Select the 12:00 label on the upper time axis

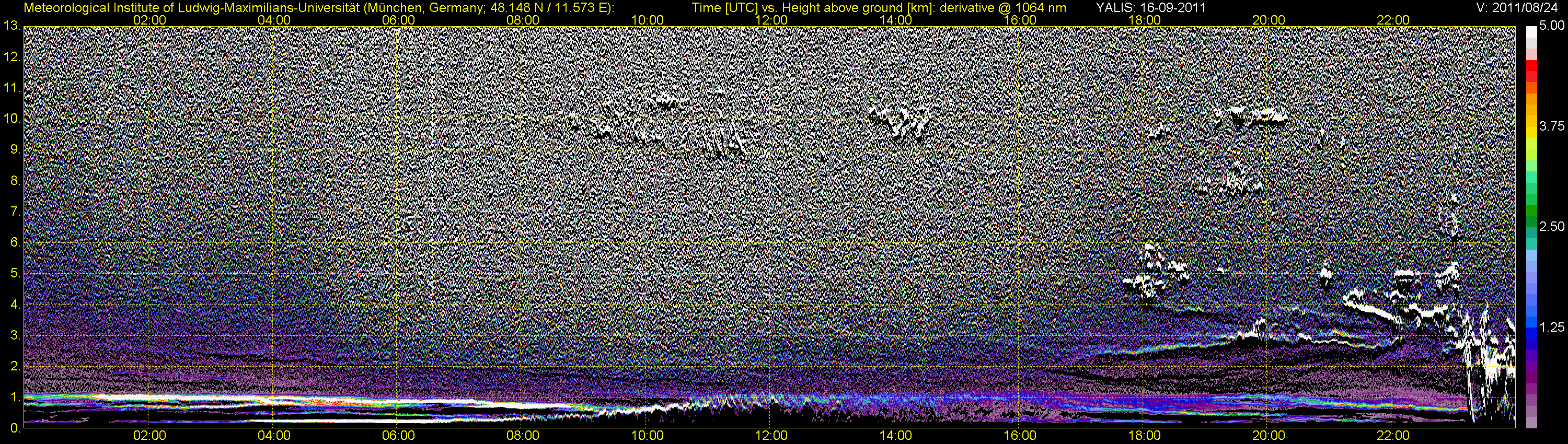tap(771, 20)
